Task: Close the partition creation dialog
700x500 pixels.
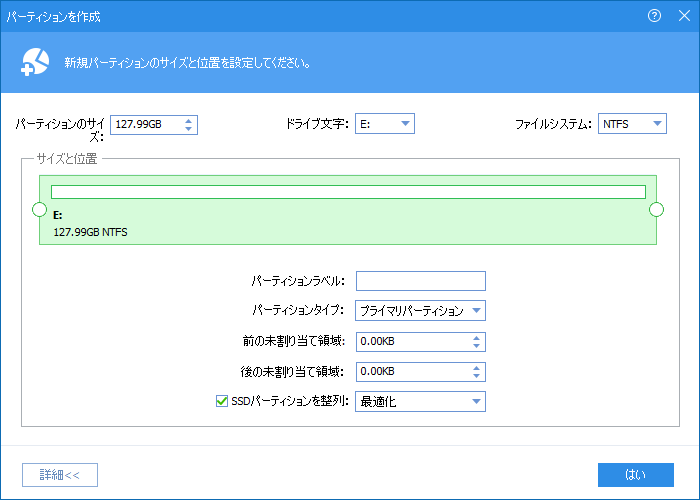Action: pos(684,16)
